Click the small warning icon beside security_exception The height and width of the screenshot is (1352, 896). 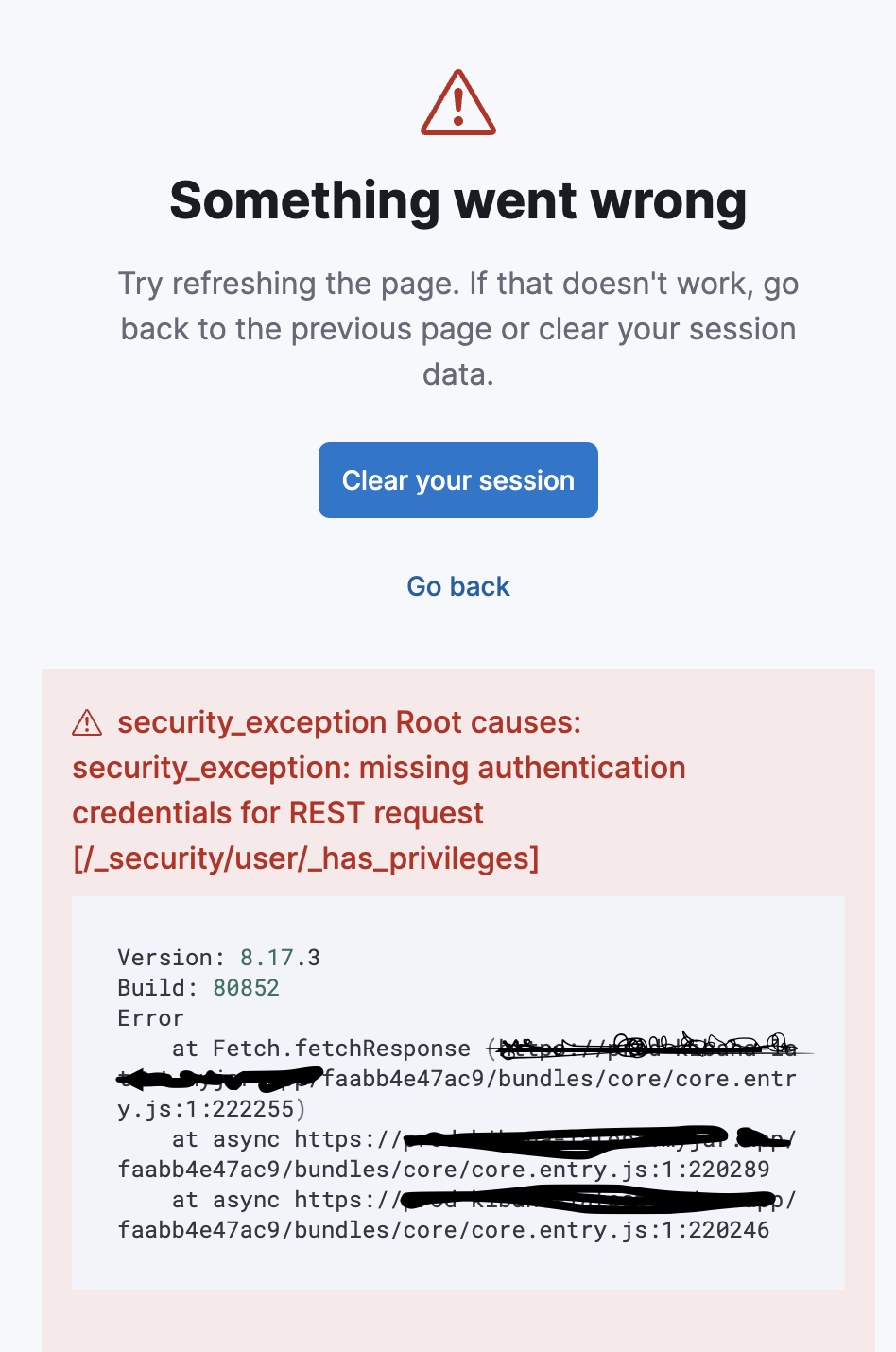(x=87, y=723)
